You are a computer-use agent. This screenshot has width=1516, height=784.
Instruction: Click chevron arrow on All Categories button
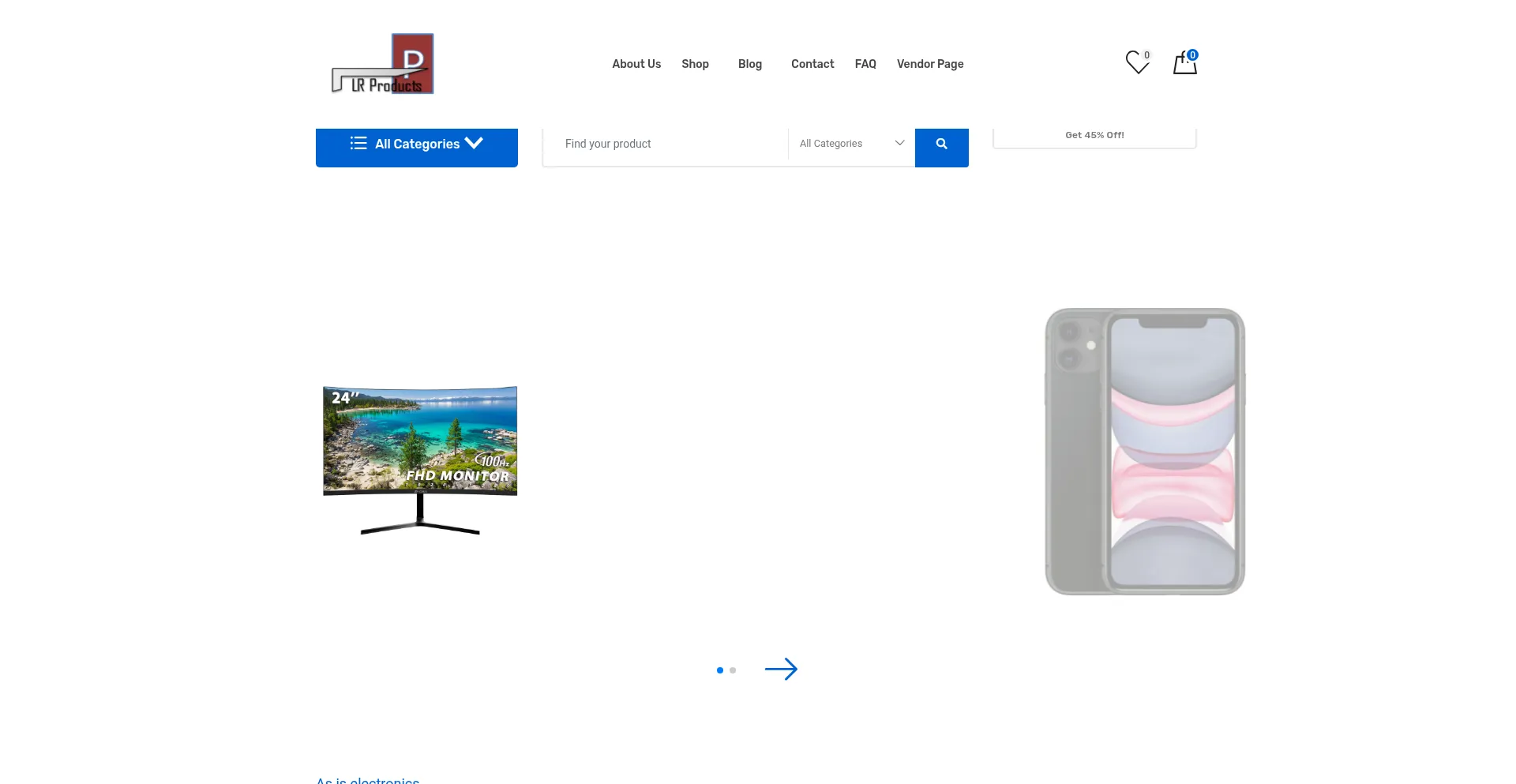point(474,143)
